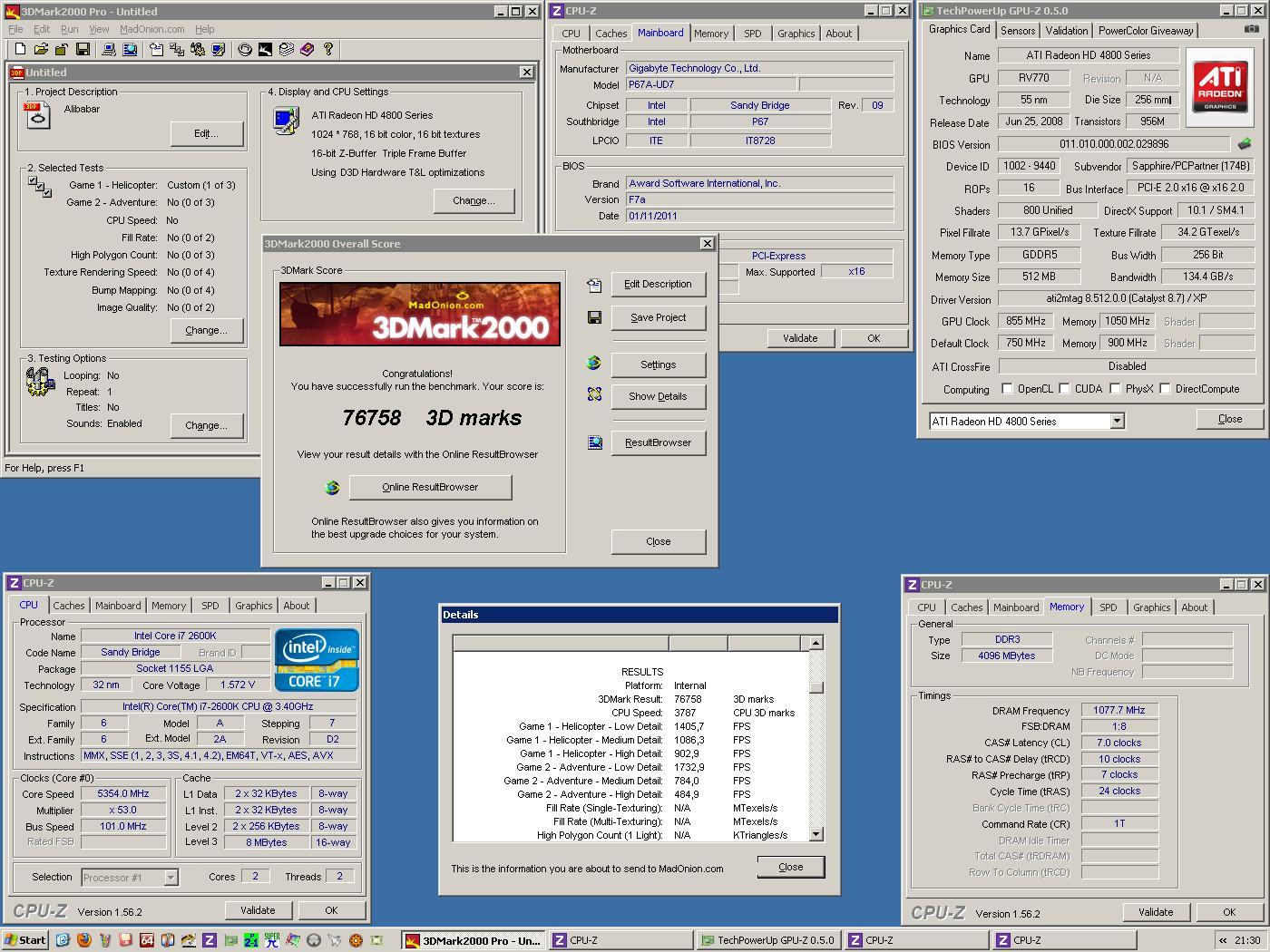Click the ResultBrowser button
Image resolution: width=1270 pixels, height=952 pixels.
coord(658,442)
